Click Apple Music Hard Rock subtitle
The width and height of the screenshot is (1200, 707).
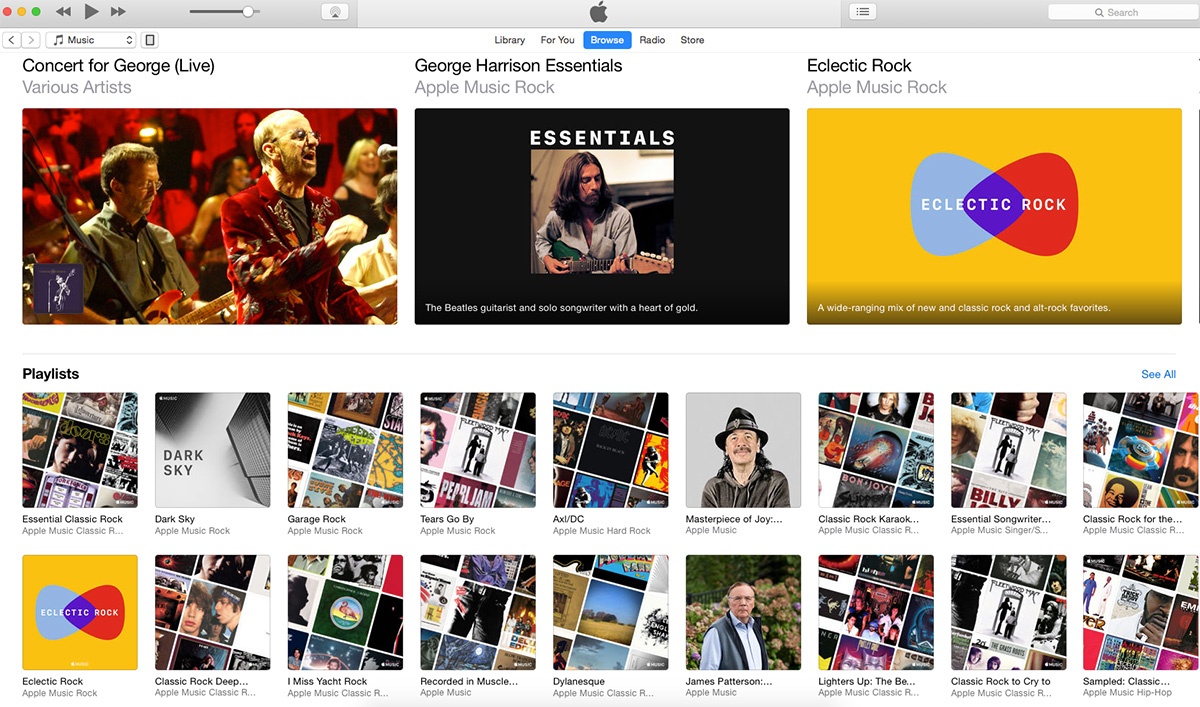pyautogui.click(x=602, y=531)
